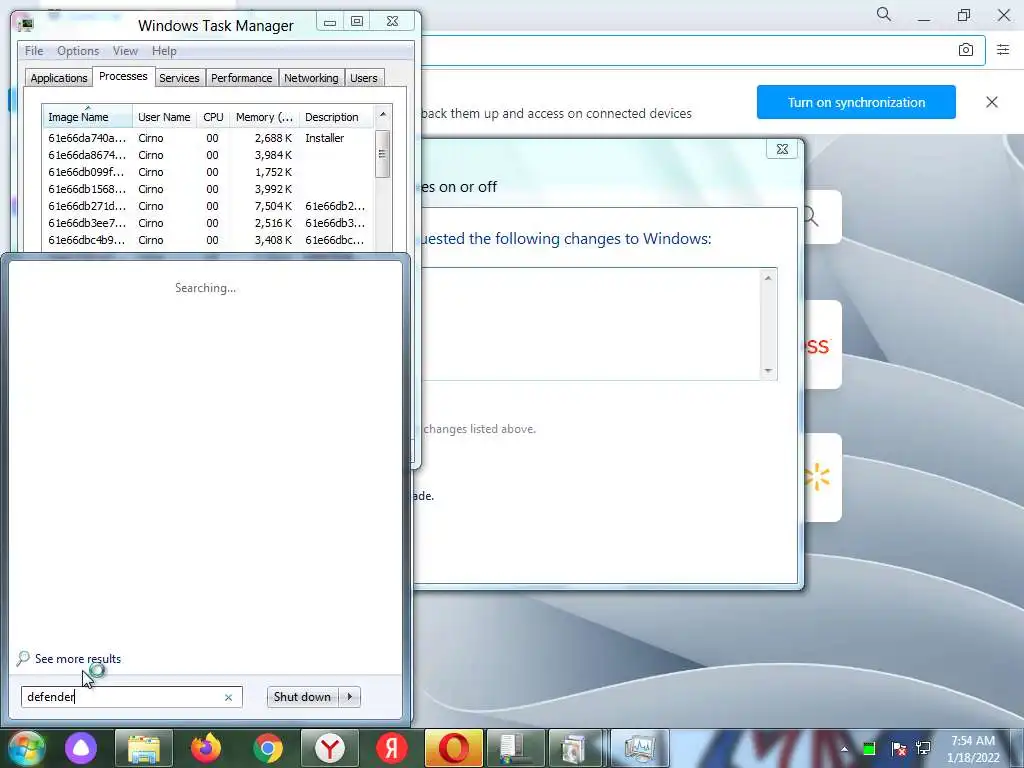Select process 61e66db3ee7… row
Viewport: 1024px width, 768px height.
coord(208,223)
